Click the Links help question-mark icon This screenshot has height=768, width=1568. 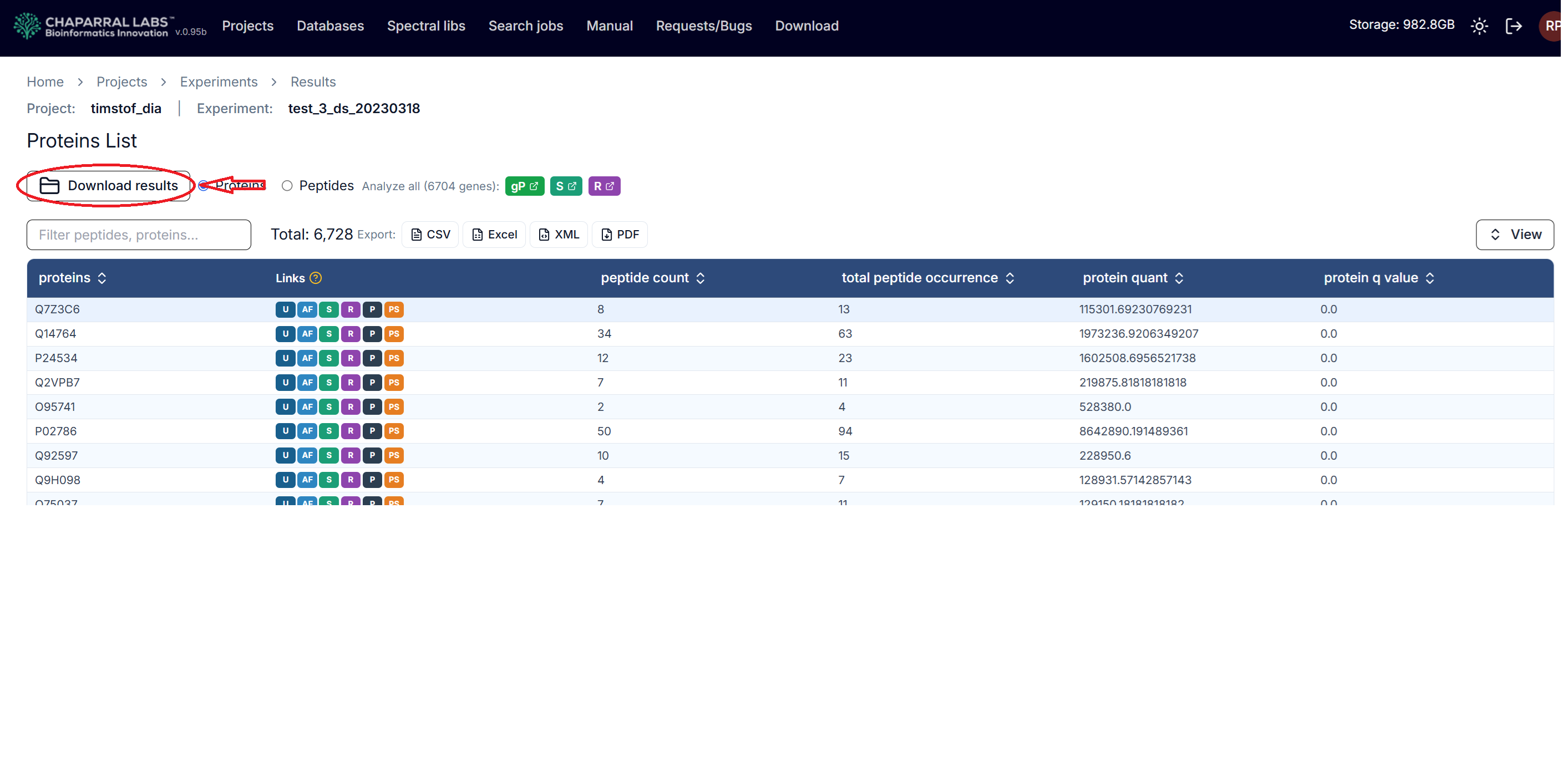[315, 278]
